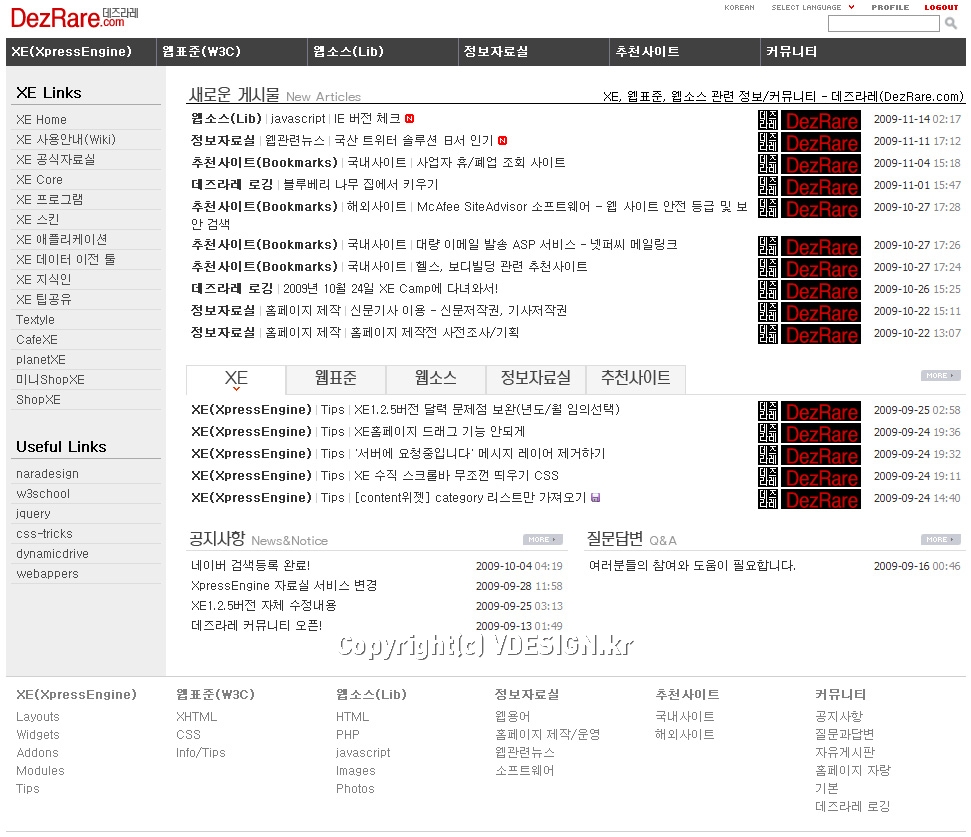The image size is (971, 837).
Task: Open the XE(XpressEngine) main menu
Action: (81, 51)
